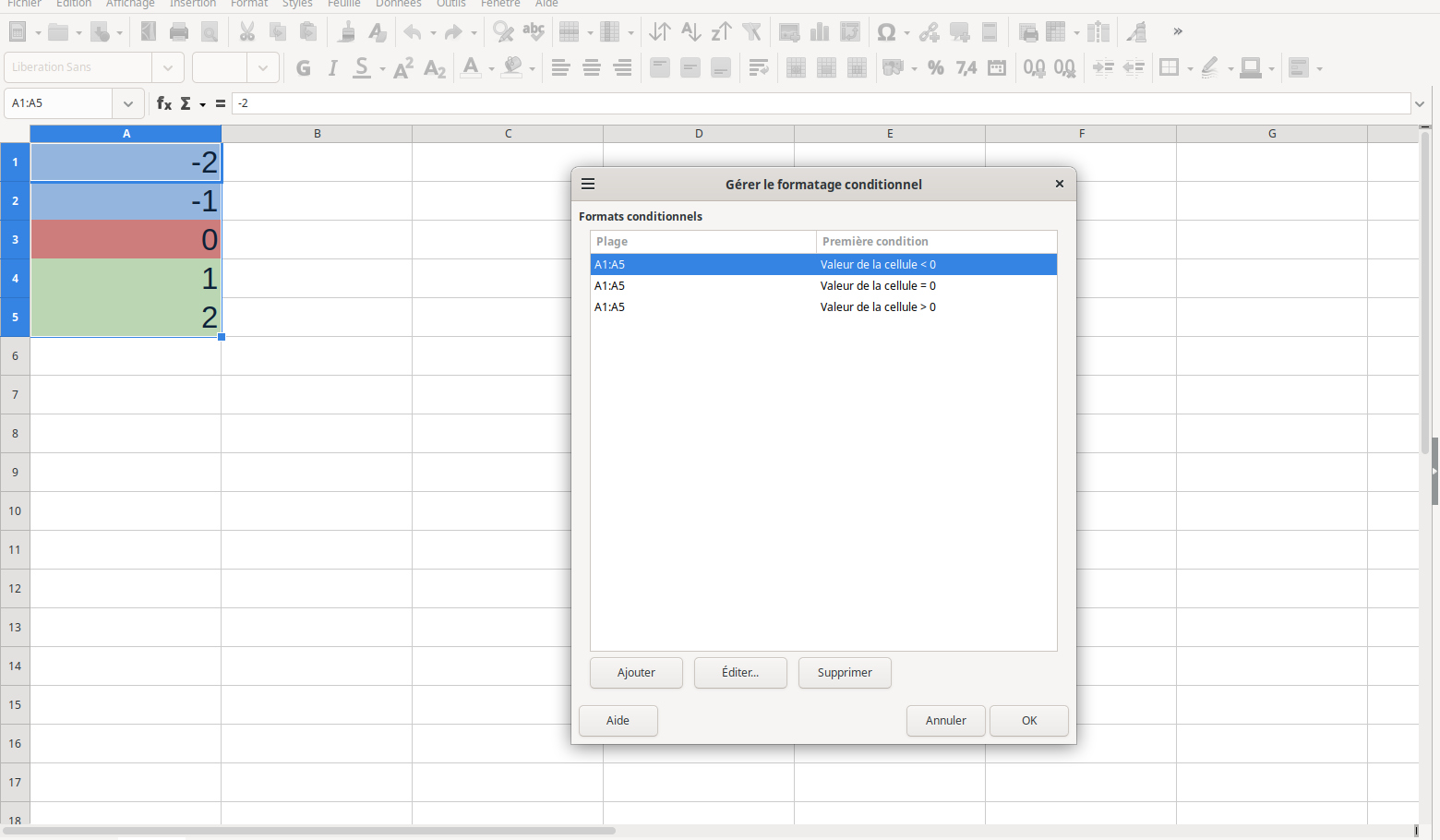The height and width of the screenshot is (840, 1440).
Task: Click the percent format icon
Action: (935, 67)
